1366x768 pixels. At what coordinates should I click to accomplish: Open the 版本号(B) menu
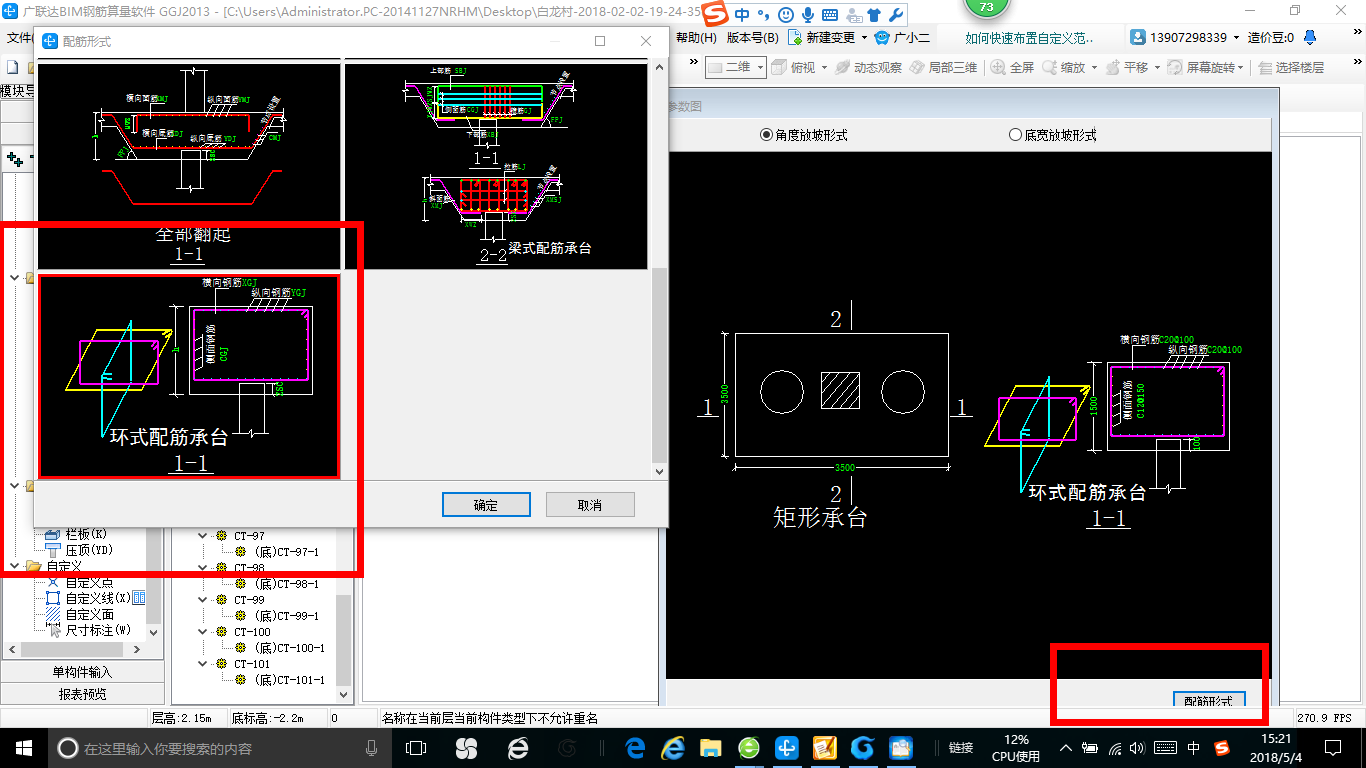tap(752, 38)
